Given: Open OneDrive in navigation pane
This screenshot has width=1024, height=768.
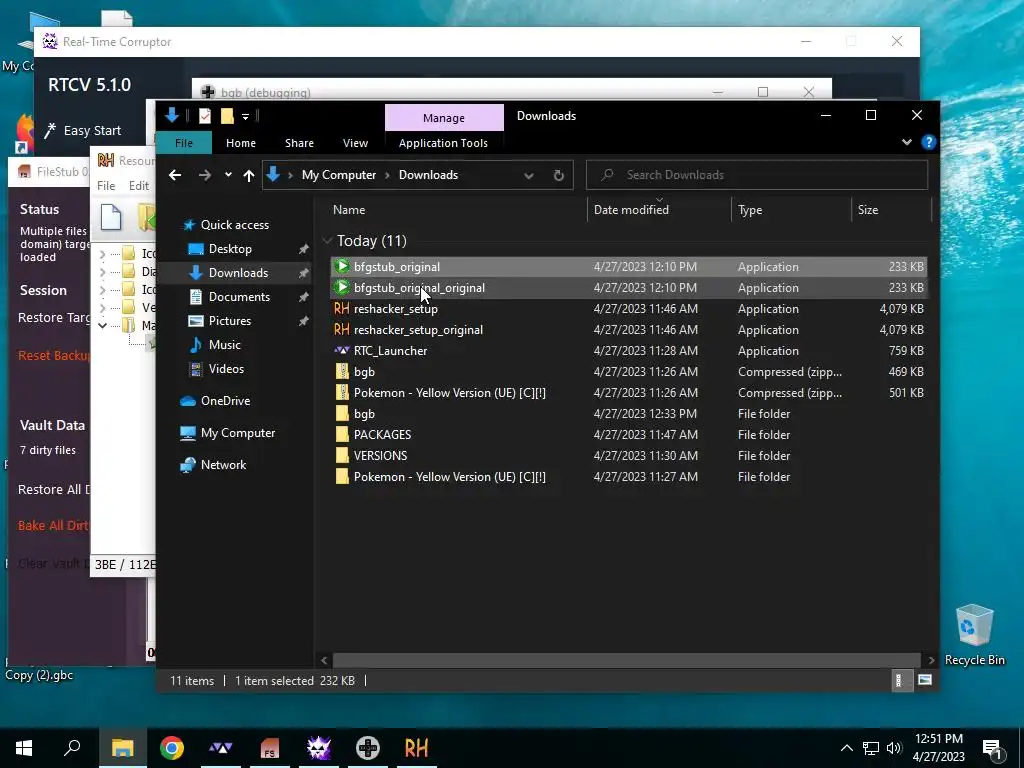Looking at the screenshot, I should coord(216,400).
